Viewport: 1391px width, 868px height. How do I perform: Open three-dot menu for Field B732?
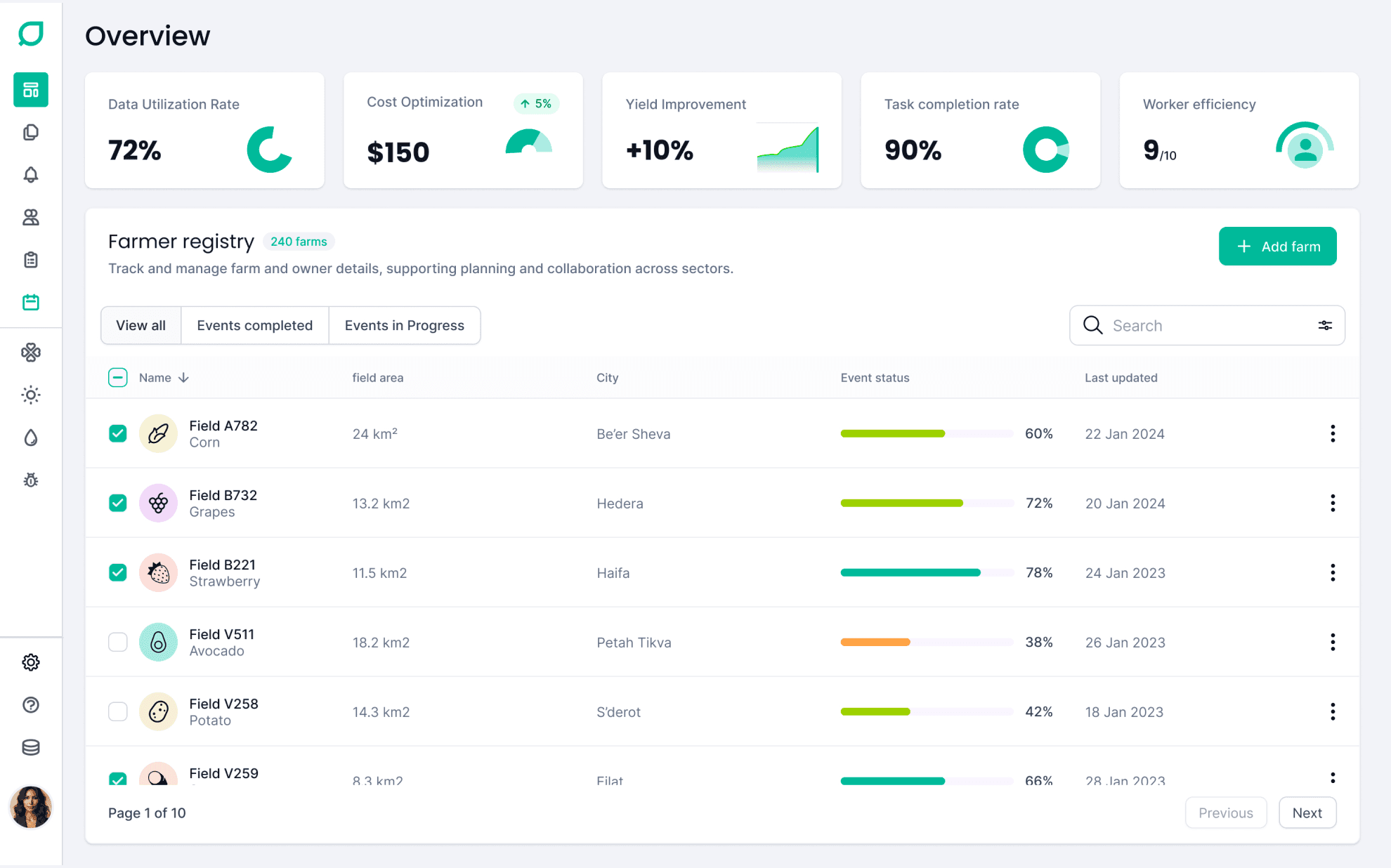click(x=1332, y=503)
